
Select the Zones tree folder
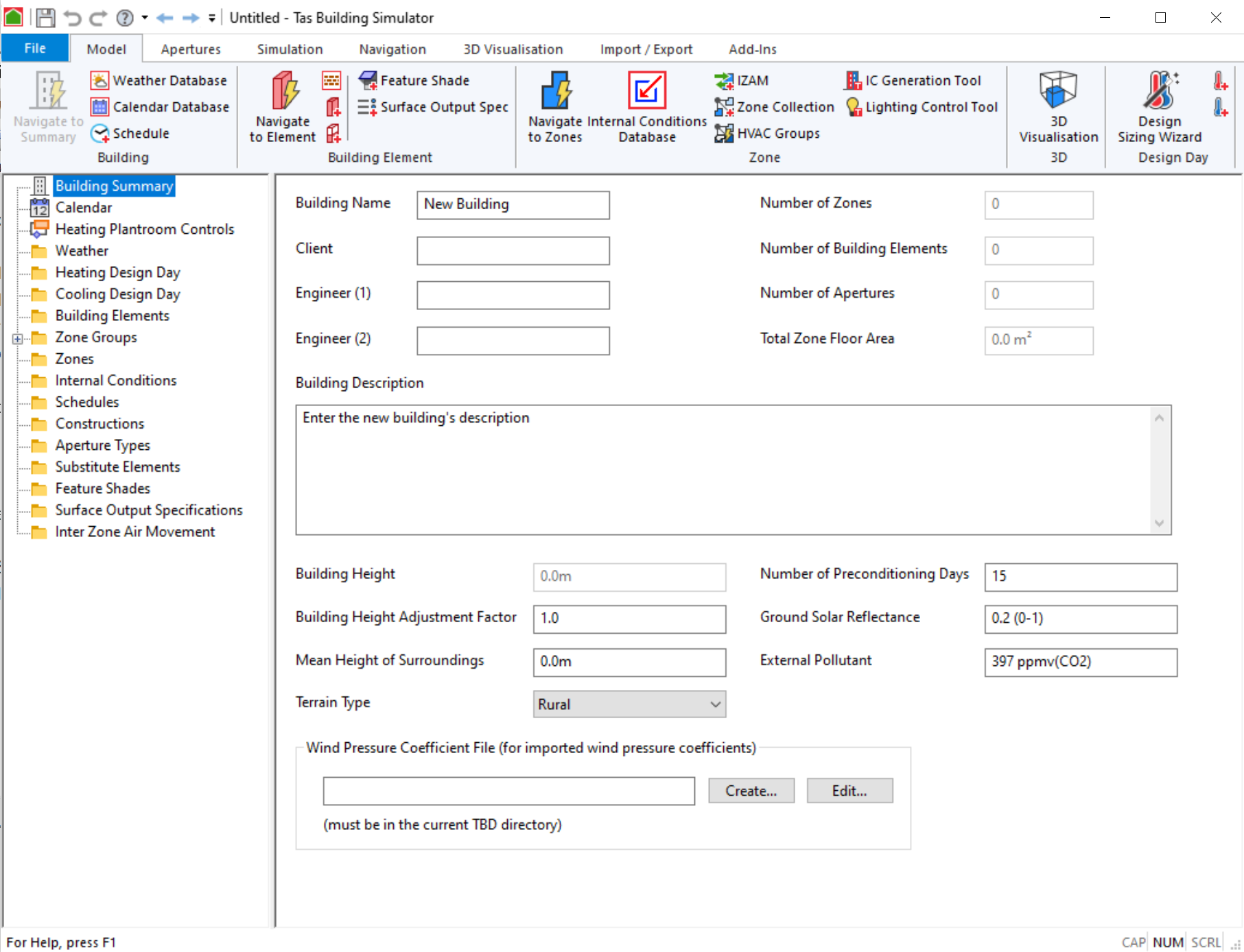[74, 359]
